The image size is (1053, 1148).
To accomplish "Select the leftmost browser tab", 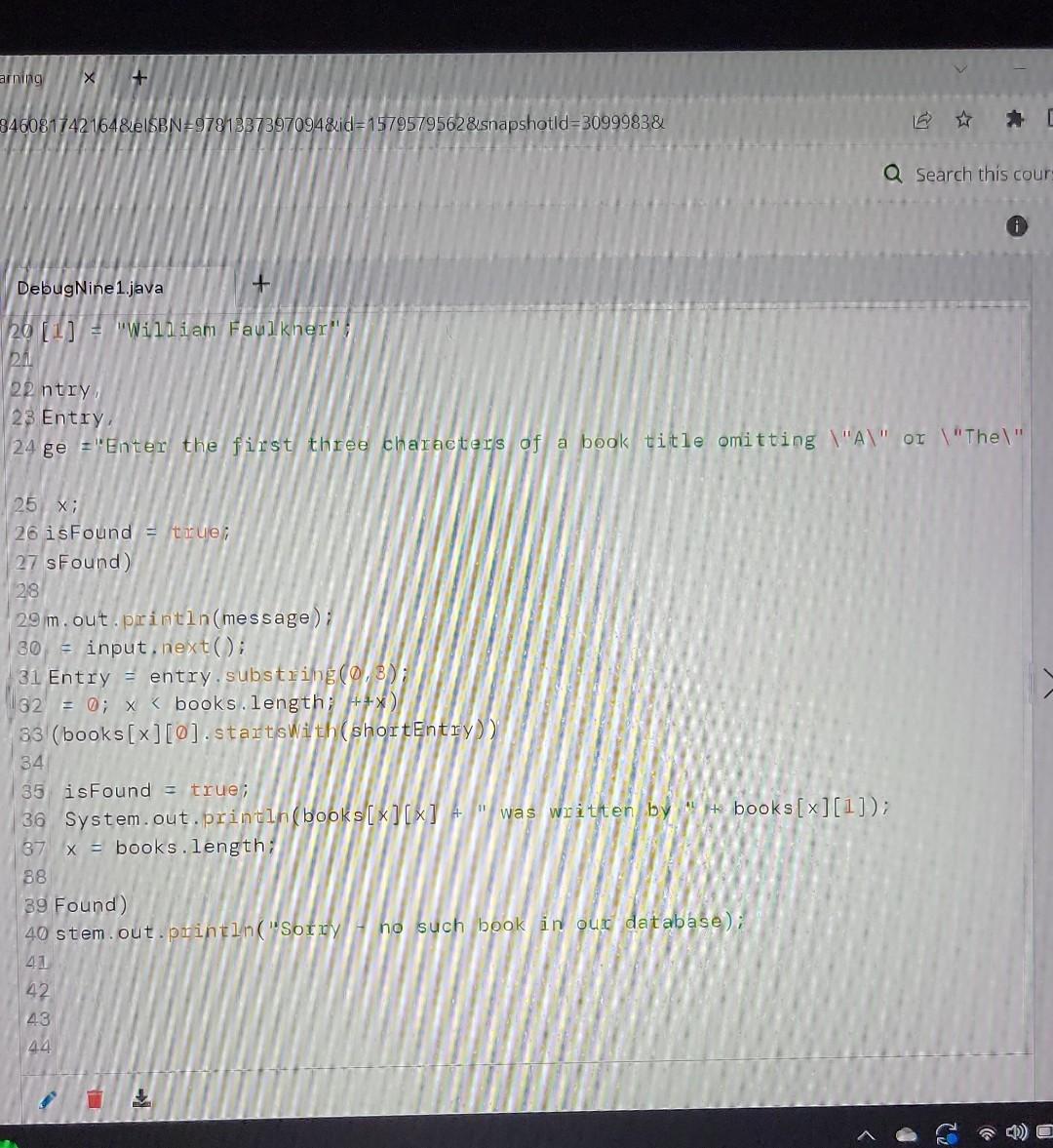I will pyautogui.click(x=29, y=77).
